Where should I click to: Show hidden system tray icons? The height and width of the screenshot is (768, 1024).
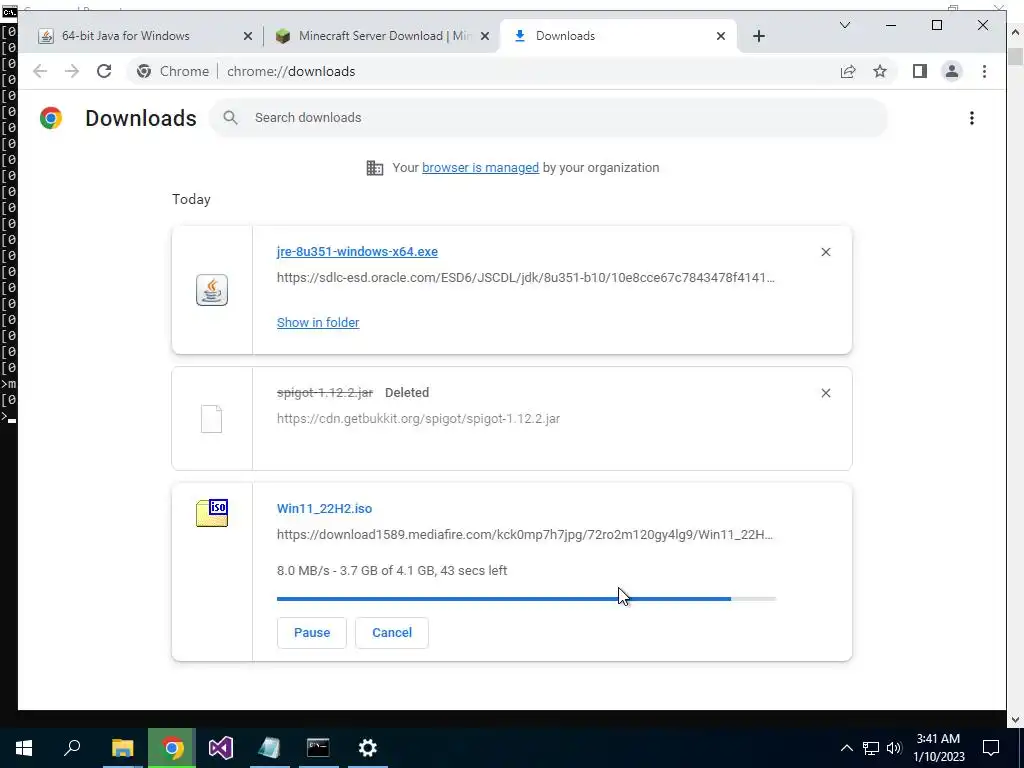(846, 748)
